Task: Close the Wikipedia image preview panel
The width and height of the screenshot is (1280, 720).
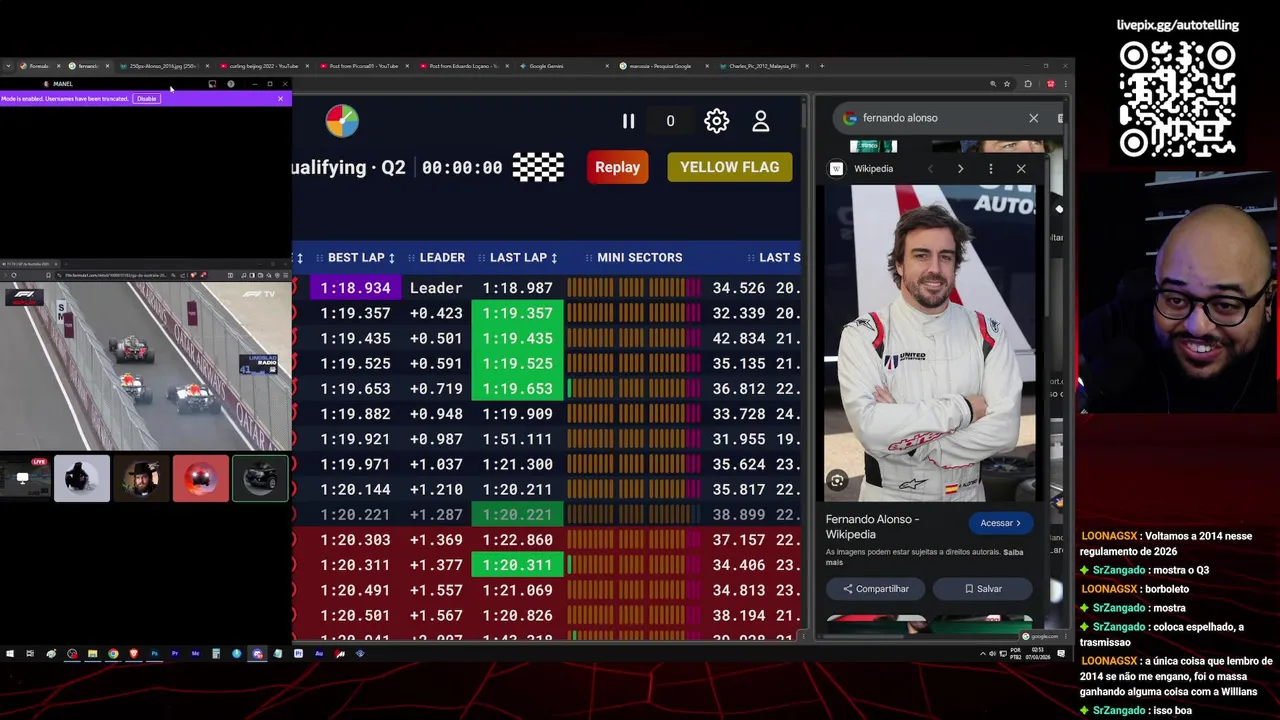Action: 1021,169
